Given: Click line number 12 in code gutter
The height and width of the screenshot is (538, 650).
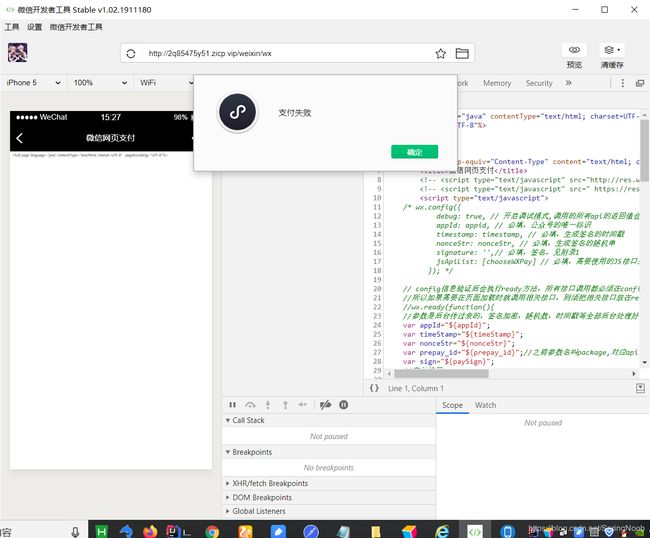Looking at the screenshot, I should 377,216.
